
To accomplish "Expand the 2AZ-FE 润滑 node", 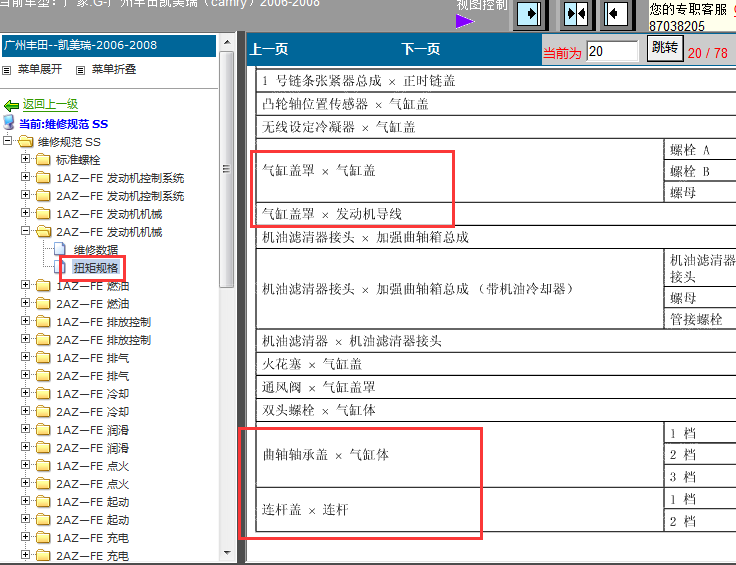I will [25, 447].
